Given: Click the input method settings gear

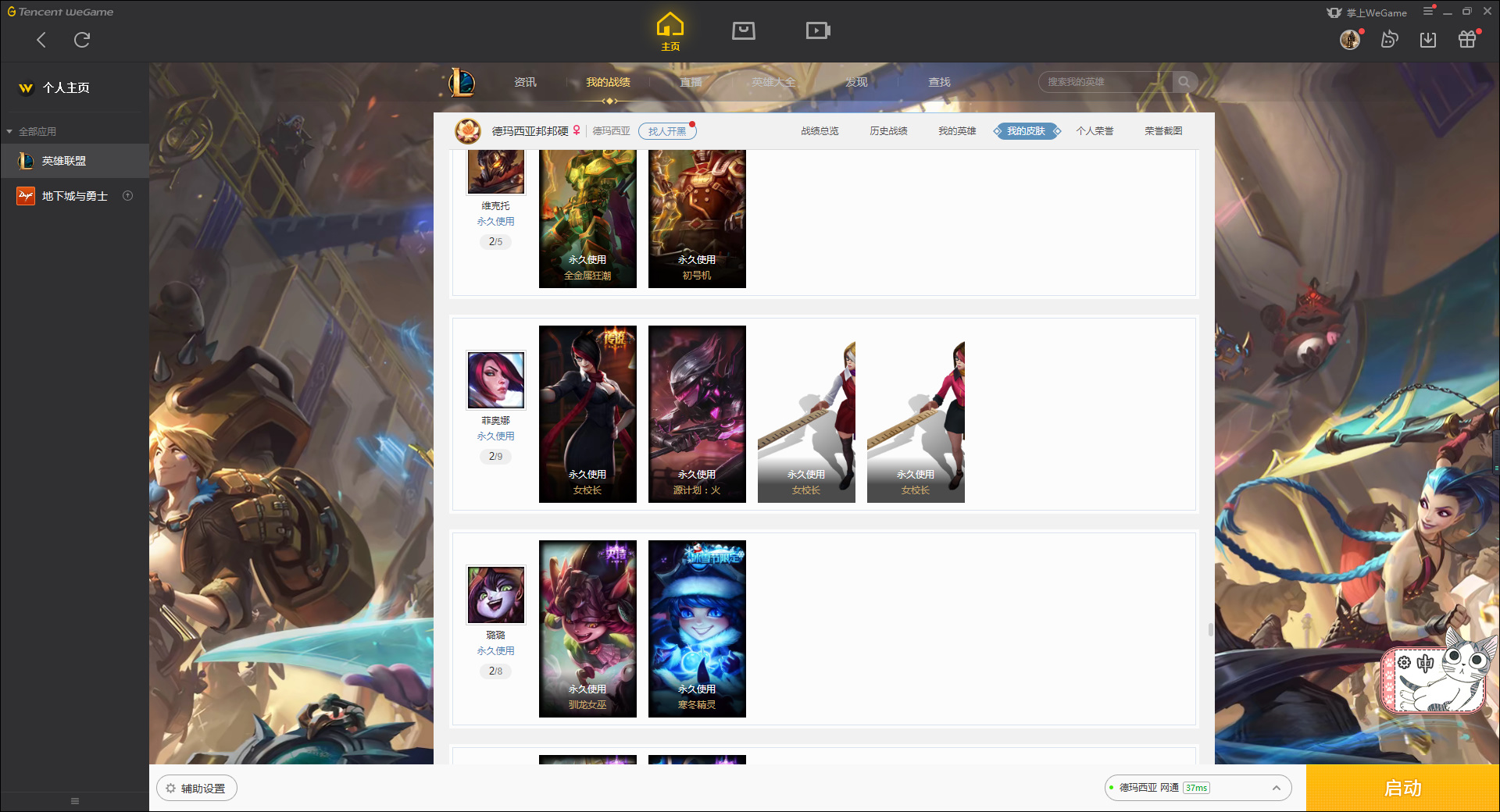Looking at the screenshot, I should 1404,663.
